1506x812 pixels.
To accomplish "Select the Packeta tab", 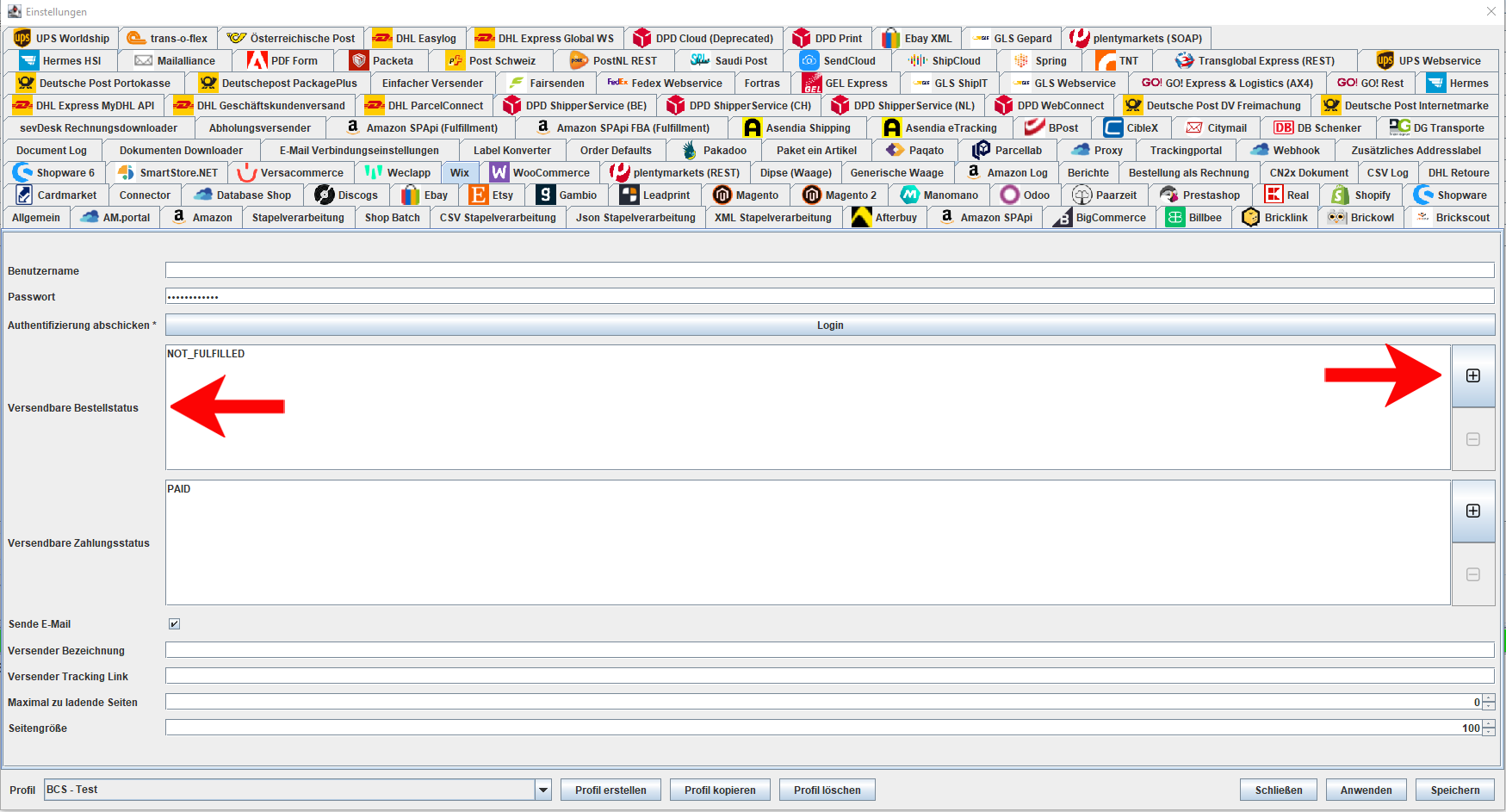I will 381,60.
